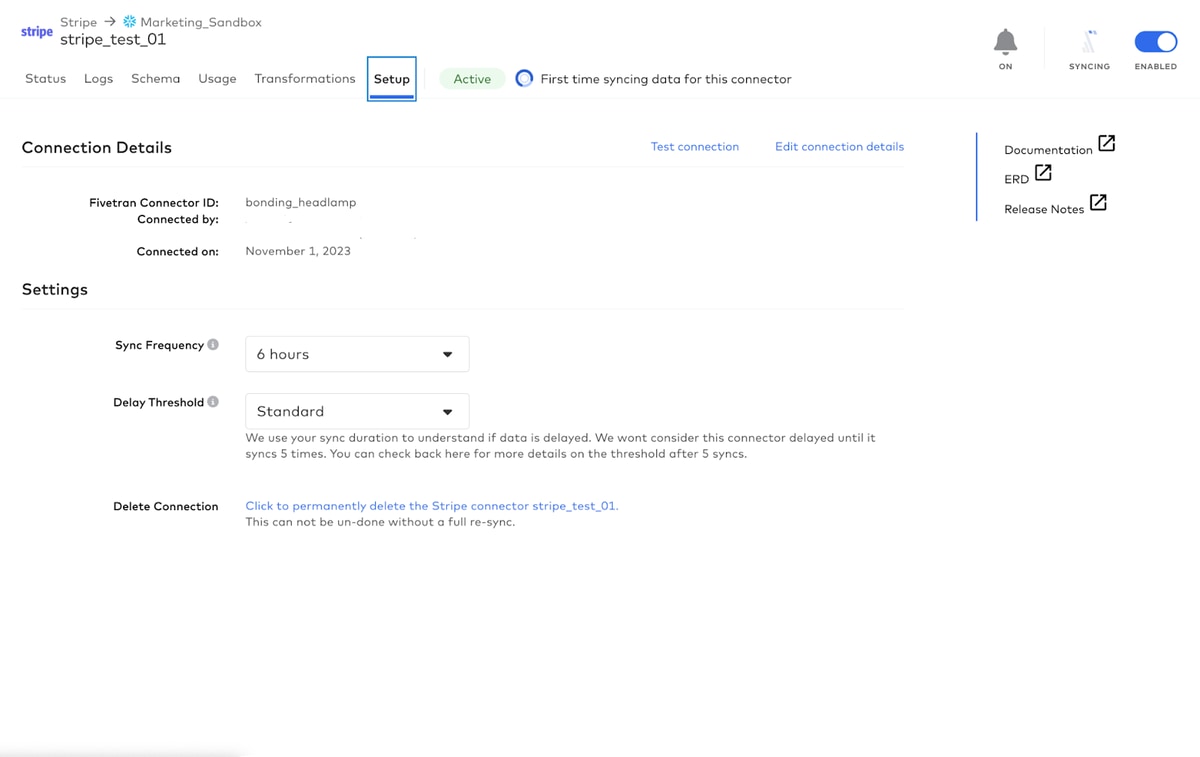The height and width of the screenshot is (757, 1200).
Task: Click the First time syncing data message
Action: (666, 79)
